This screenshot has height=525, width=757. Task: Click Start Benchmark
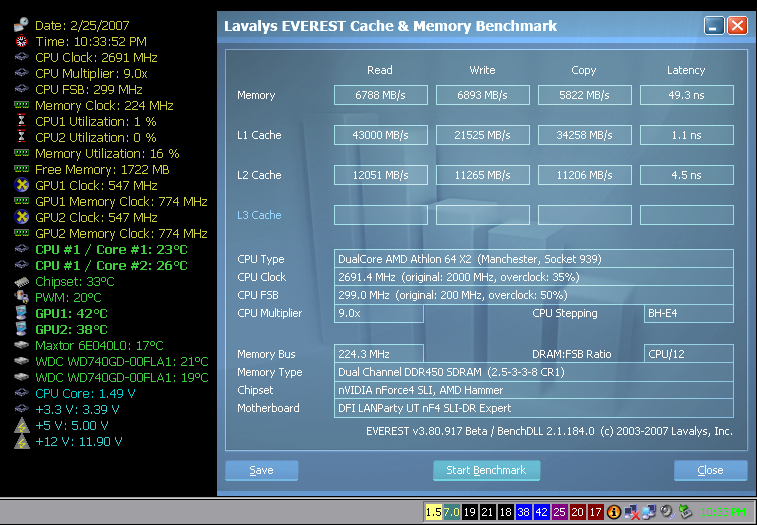486,470
